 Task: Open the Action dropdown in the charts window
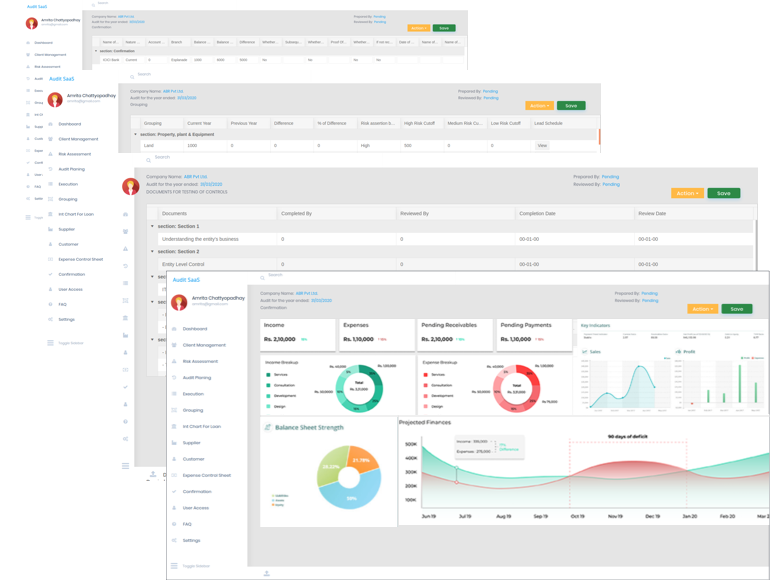coord(702,309)
